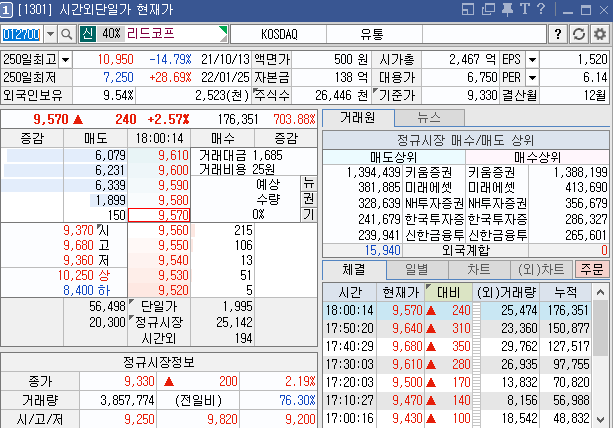
Task: Click the 뉴 news side button
Action: (x=308, y=183)
